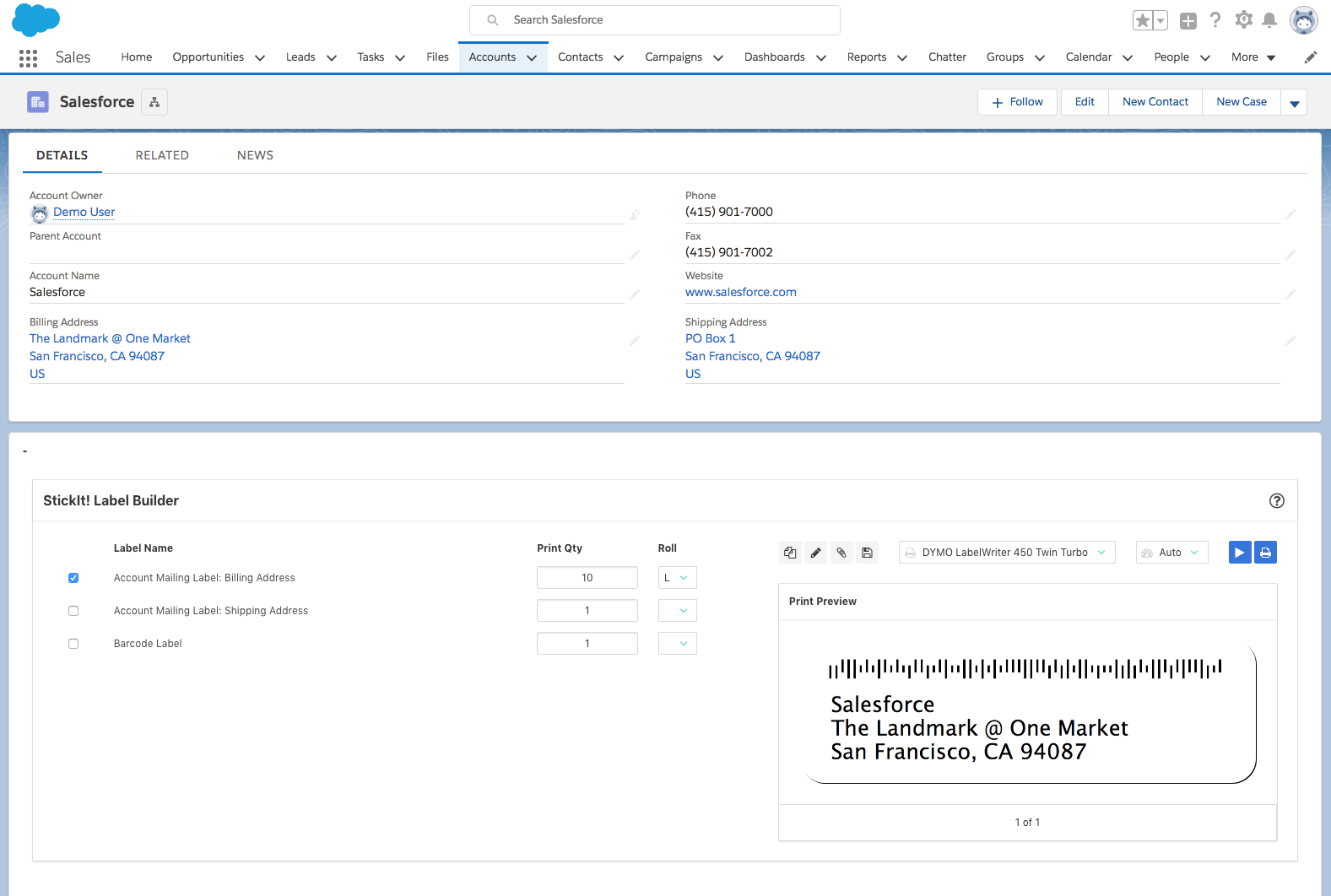Open the Auto tray dropdown

(1172, 553)
